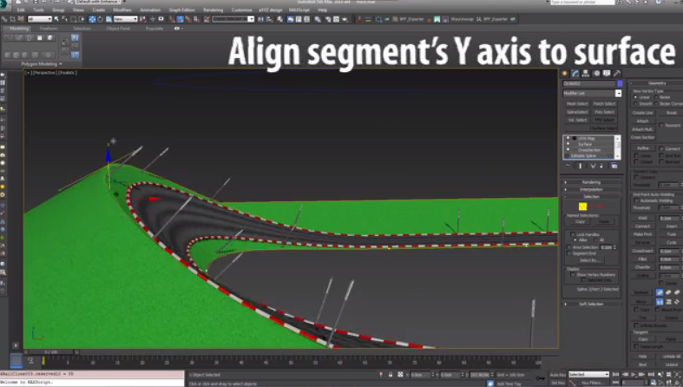Viewport: 683px width, 387px height.
Task: Open the Modifiers menu
Action: 122,10
